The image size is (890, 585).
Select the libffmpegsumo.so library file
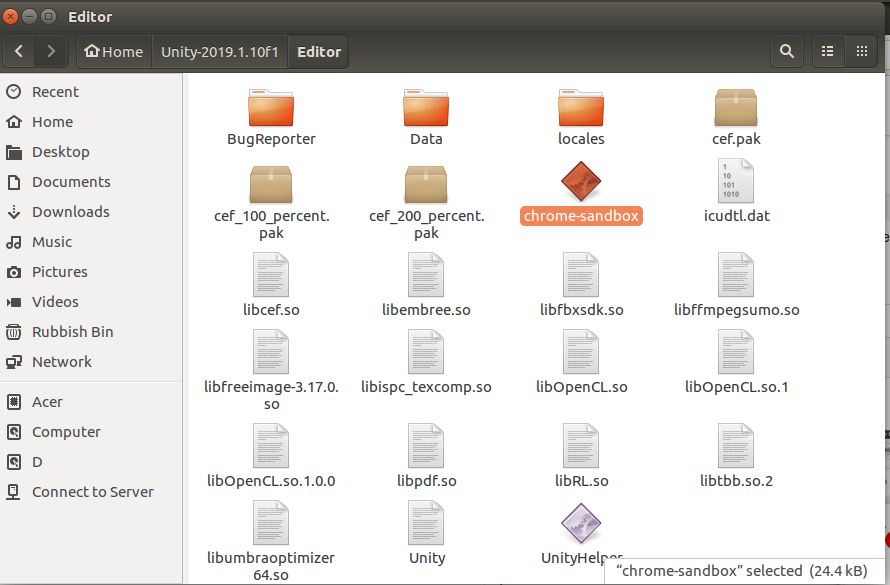(736, 275)
